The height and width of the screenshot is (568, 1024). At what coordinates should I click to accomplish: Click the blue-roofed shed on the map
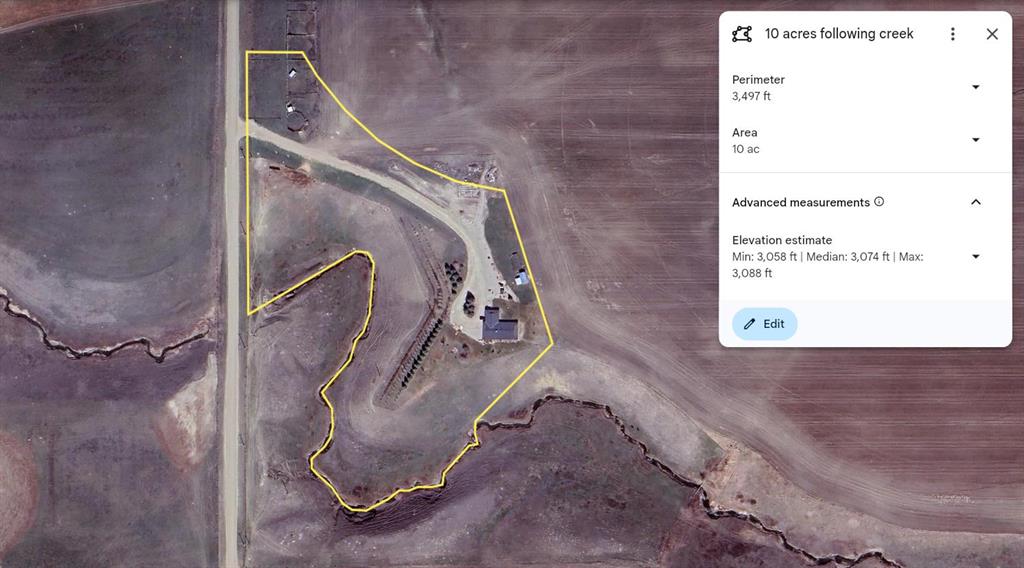coord(522,279)
